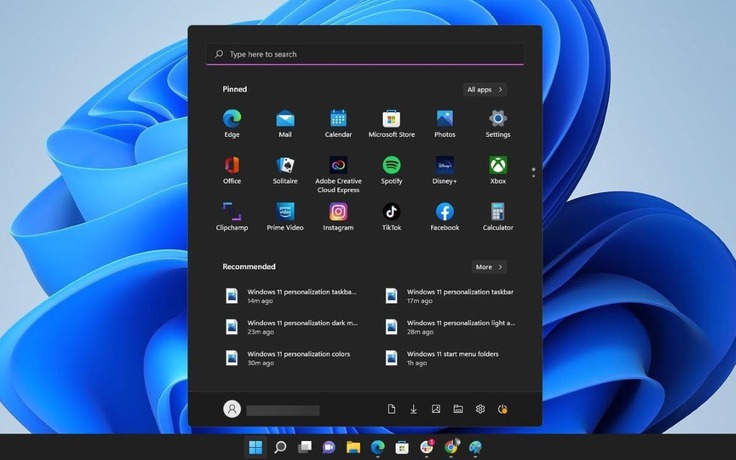Launch the pinned Office app
This screenshot has height=460, width=736.
point(232,170)
